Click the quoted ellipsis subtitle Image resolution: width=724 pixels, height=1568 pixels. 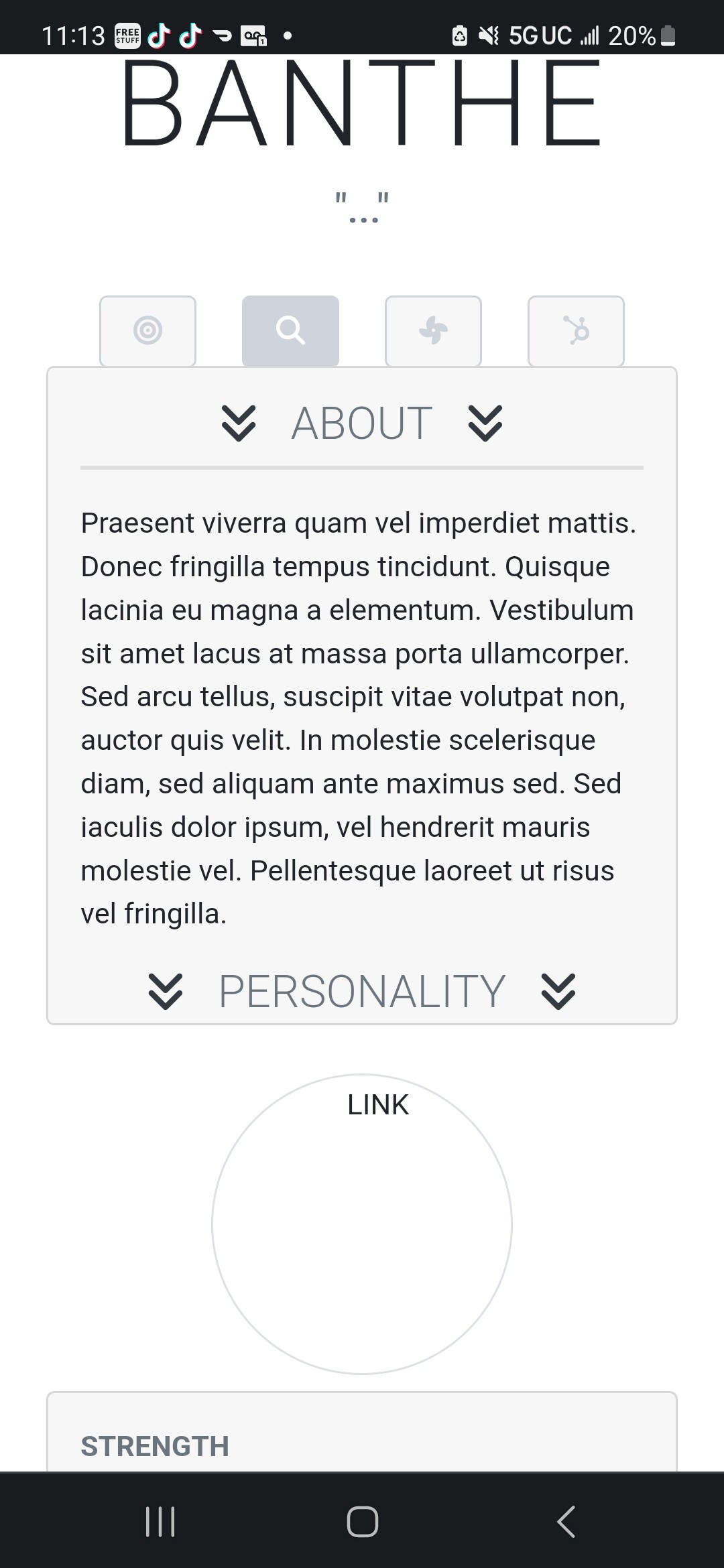(x=362, y=207)
